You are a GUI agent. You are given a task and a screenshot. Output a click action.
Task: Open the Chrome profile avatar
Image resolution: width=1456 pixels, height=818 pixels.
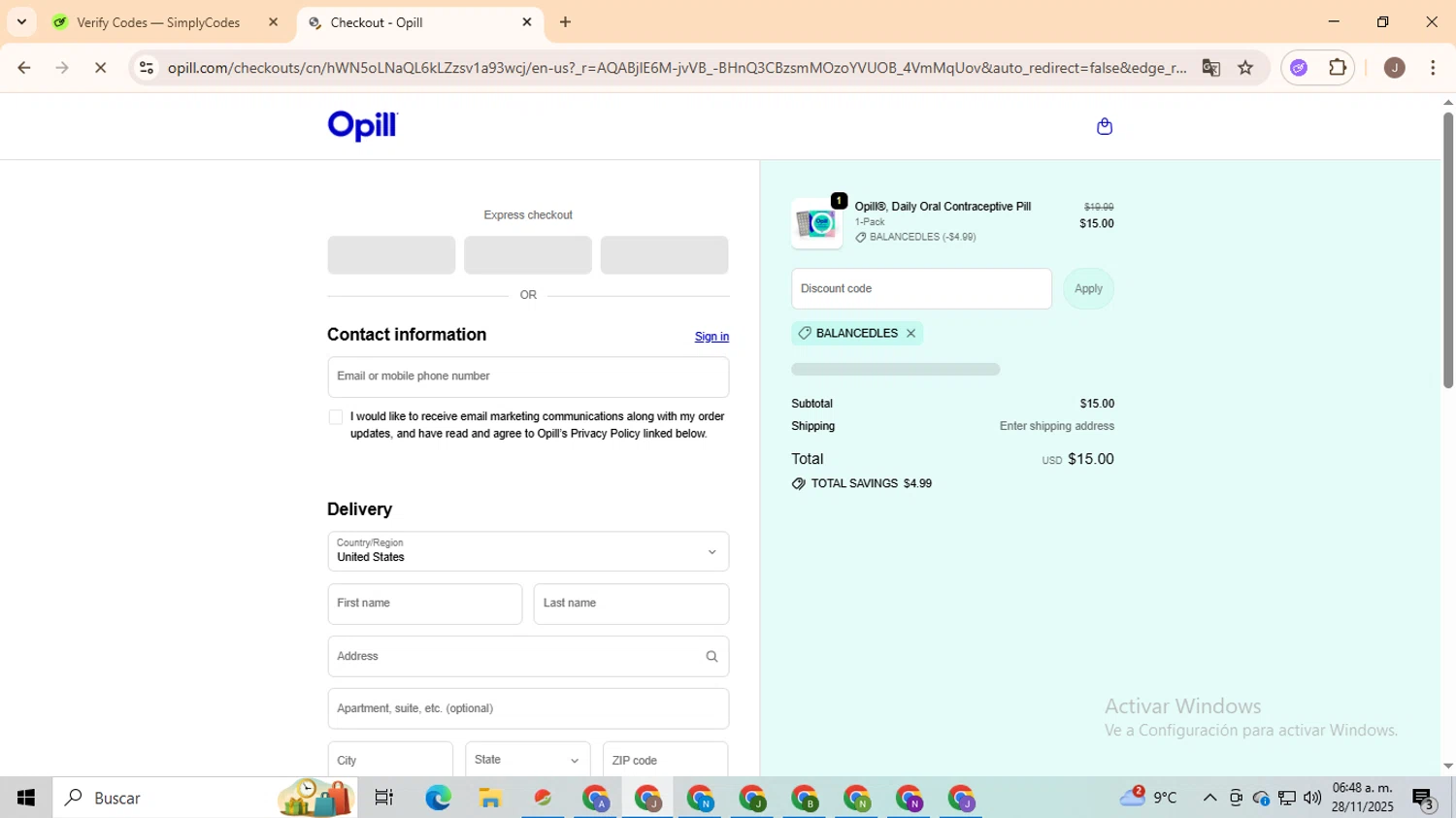point(1394,68)
